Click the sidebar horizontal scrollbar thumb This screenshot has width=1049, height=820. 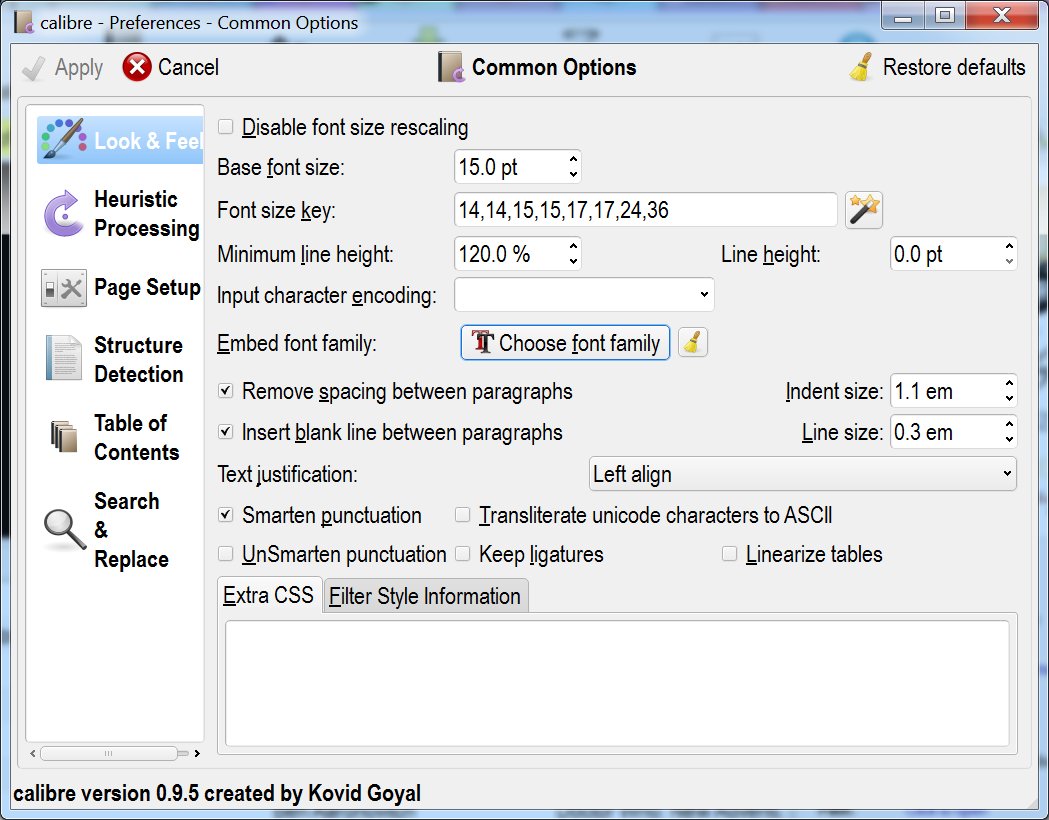click(x=108, y=753)
